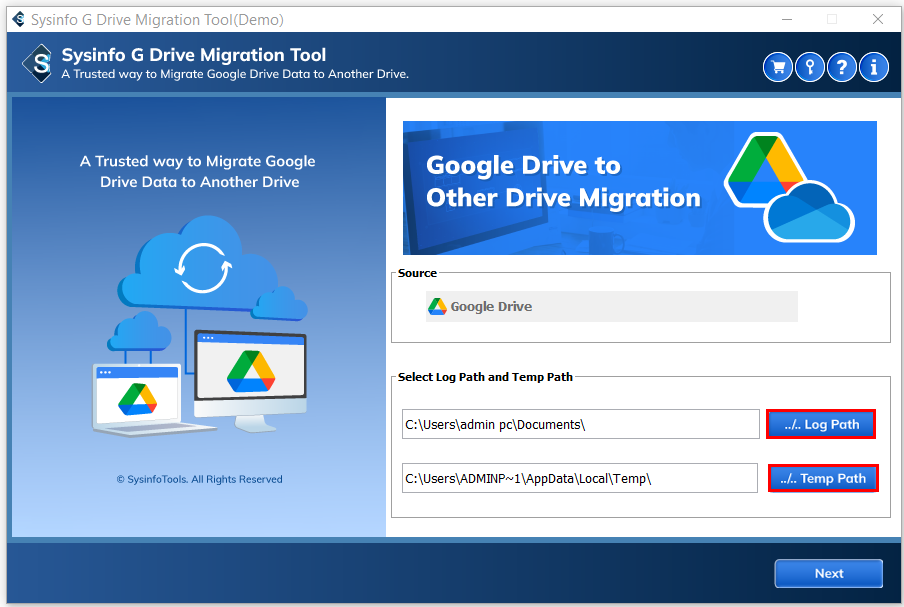Minimize the migration tool window
Viewport: 904px width, 607px height.
click(x=787, y=20)
